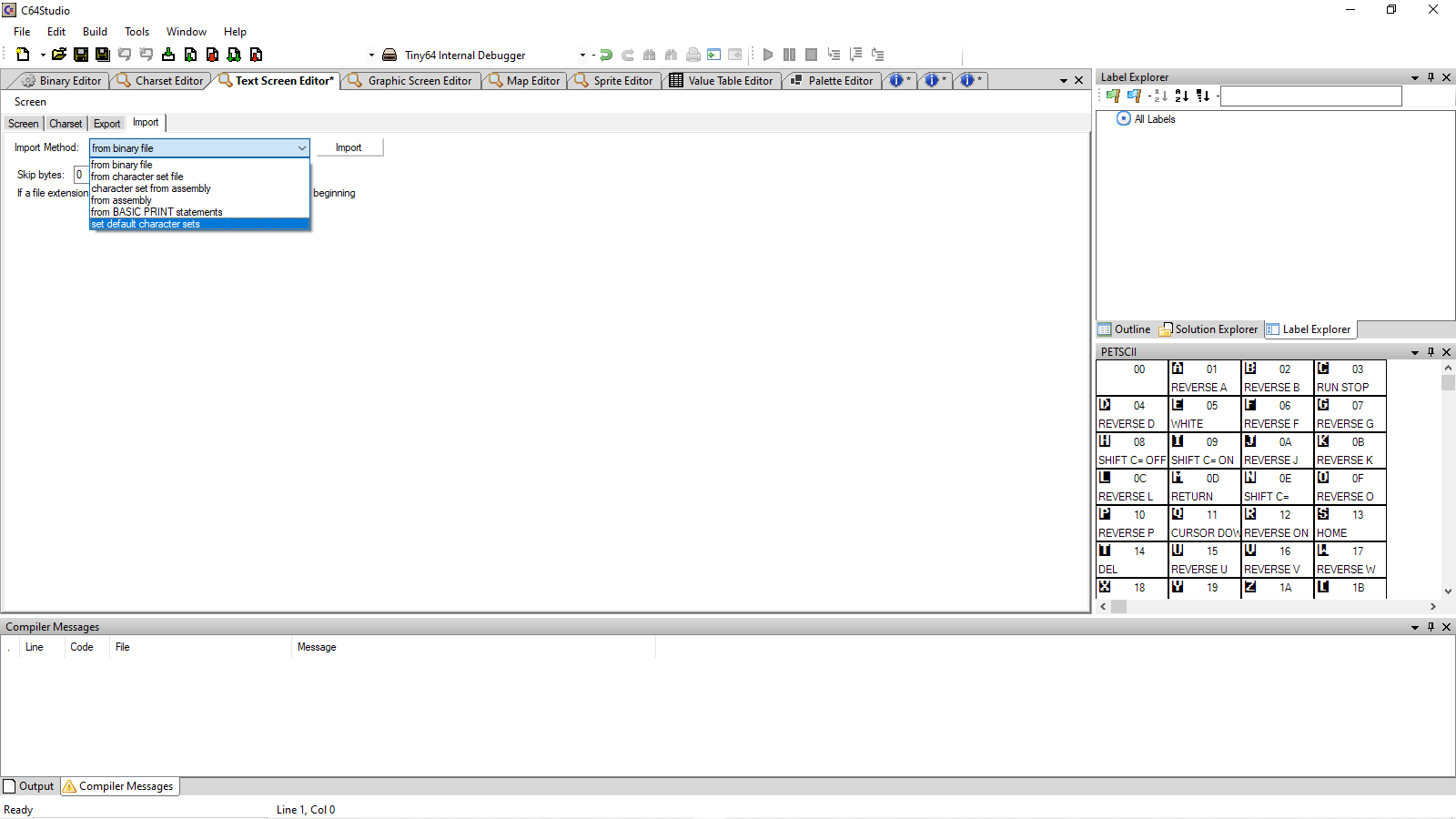Toggle the blue flag label filter
The width and height of the screenshot is (1456, 819).
tap(1134, 96)
